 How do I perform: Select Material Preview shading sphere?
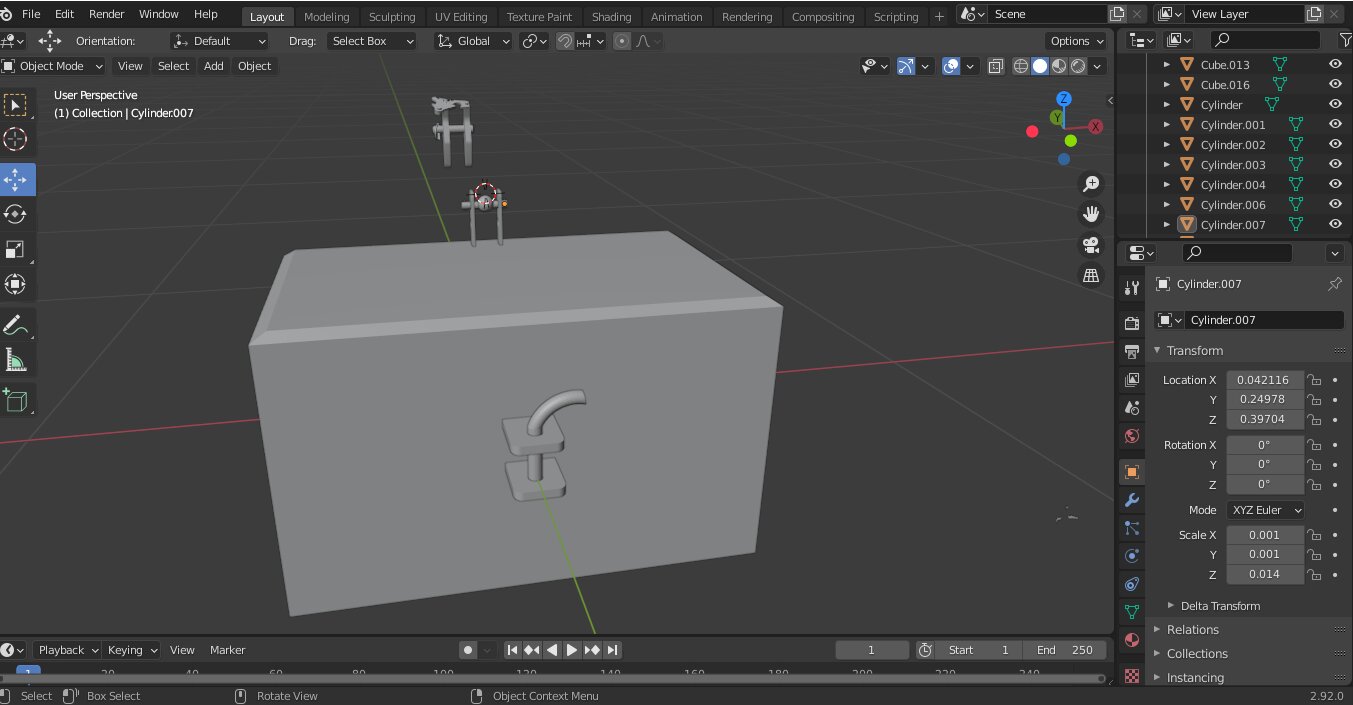1059,66
